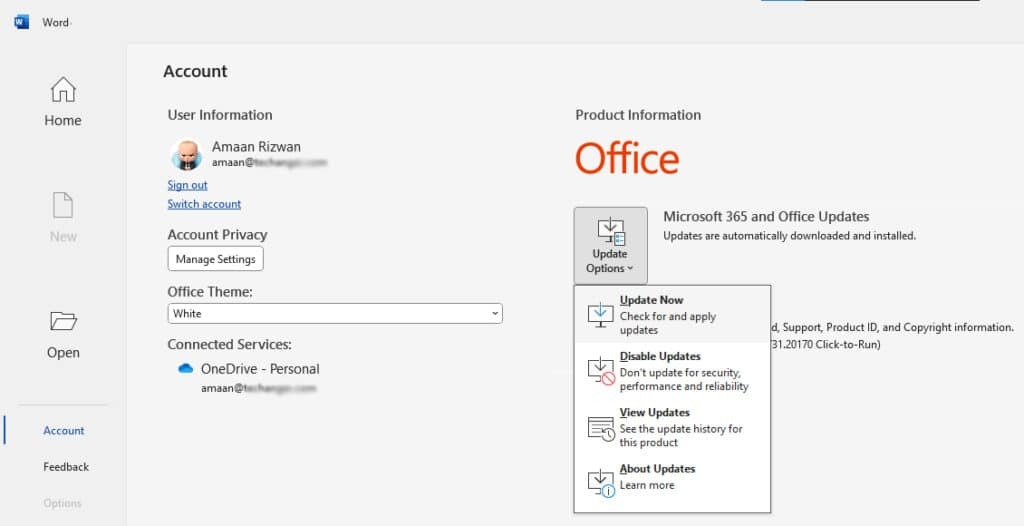1024x526 pixels.
Task: Click the Account Privacy heading
Action: (x=217, y=235)
